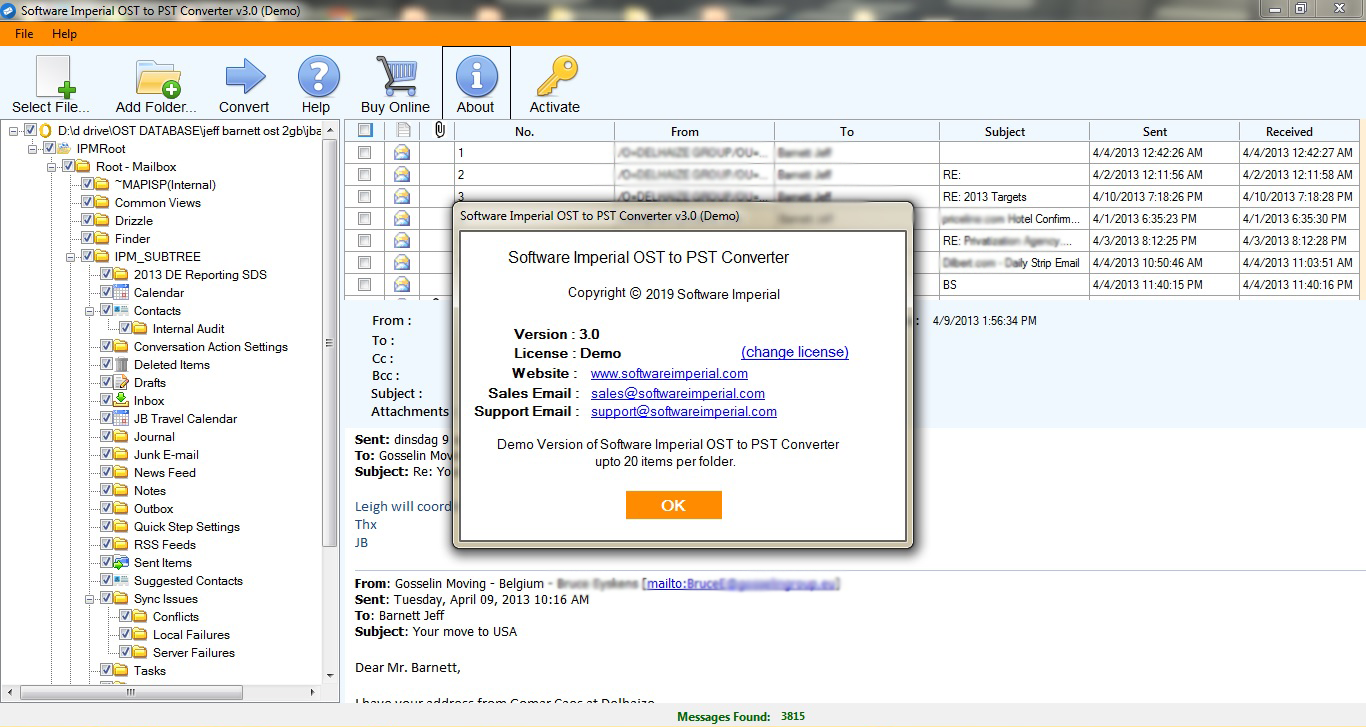This screenshot has height=727, width=1366.
Task: Open the Help question mark icon
Action: coord(318,77)
